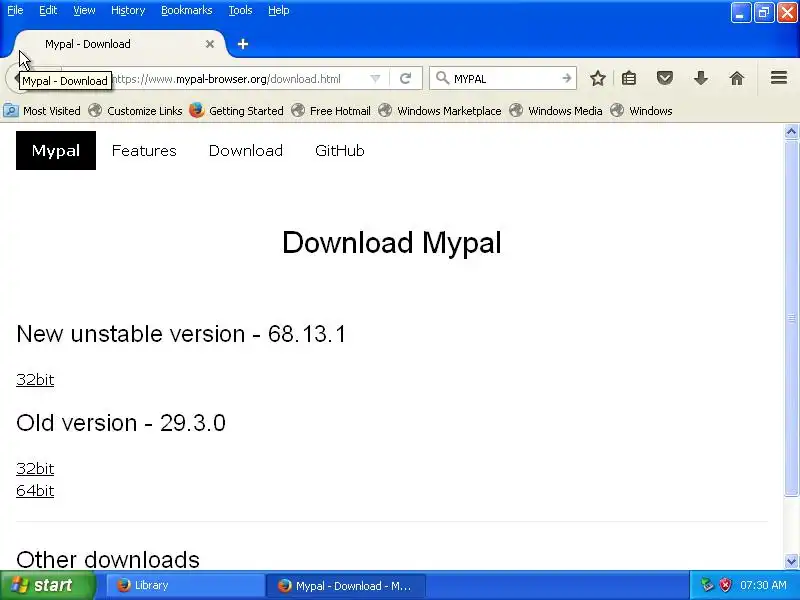Viewport: 800px width, 600px height.
Task: Click the page scroll up arrow
Action: click(791, 132)
